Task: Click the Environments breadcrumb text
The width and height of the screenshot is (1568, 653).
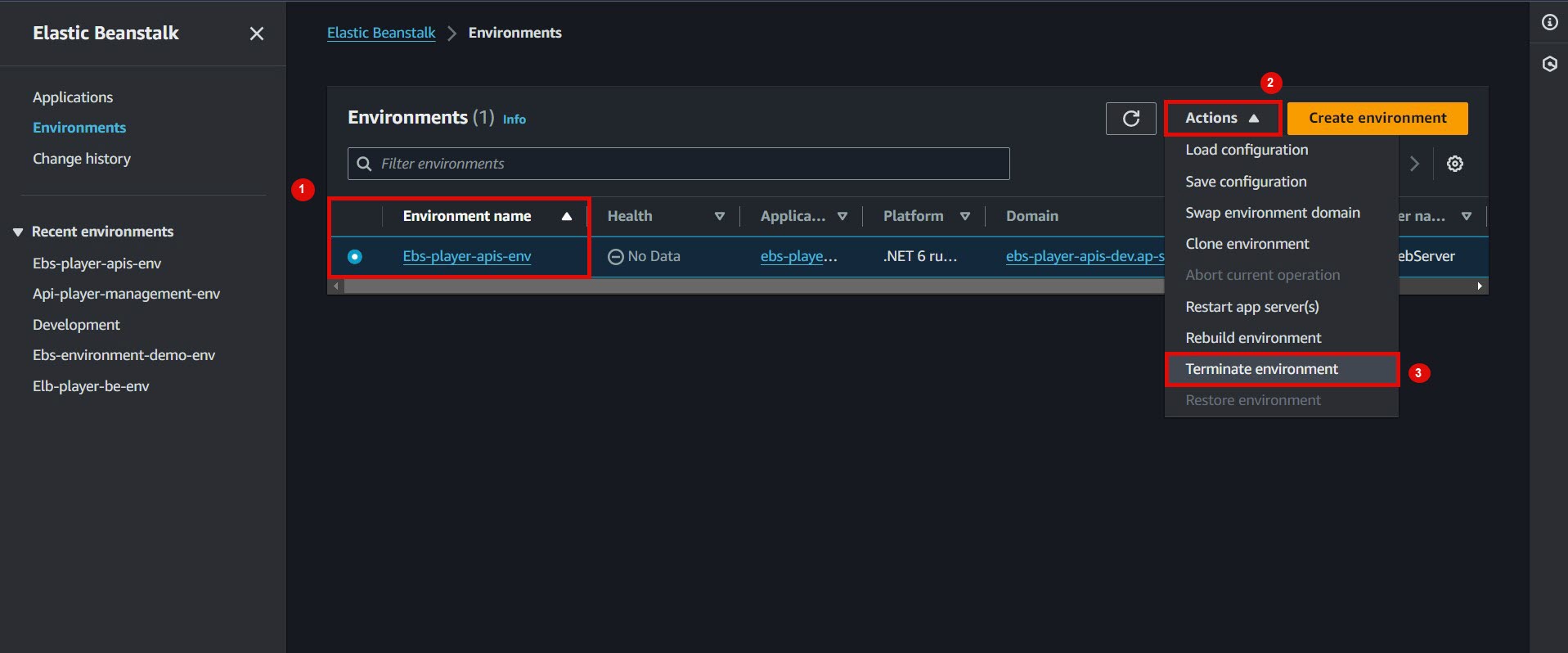Action: tap(515, 33)
